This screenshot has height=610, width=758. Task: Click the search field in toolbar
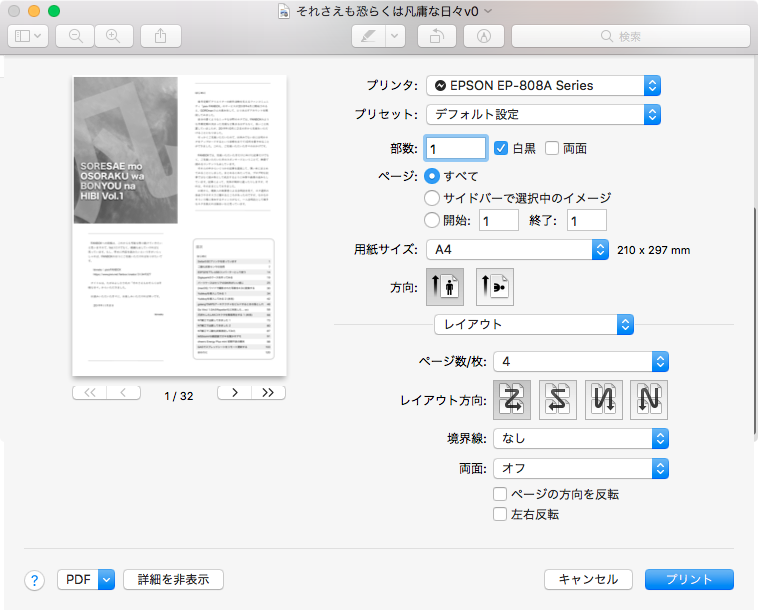click(631, 36)
